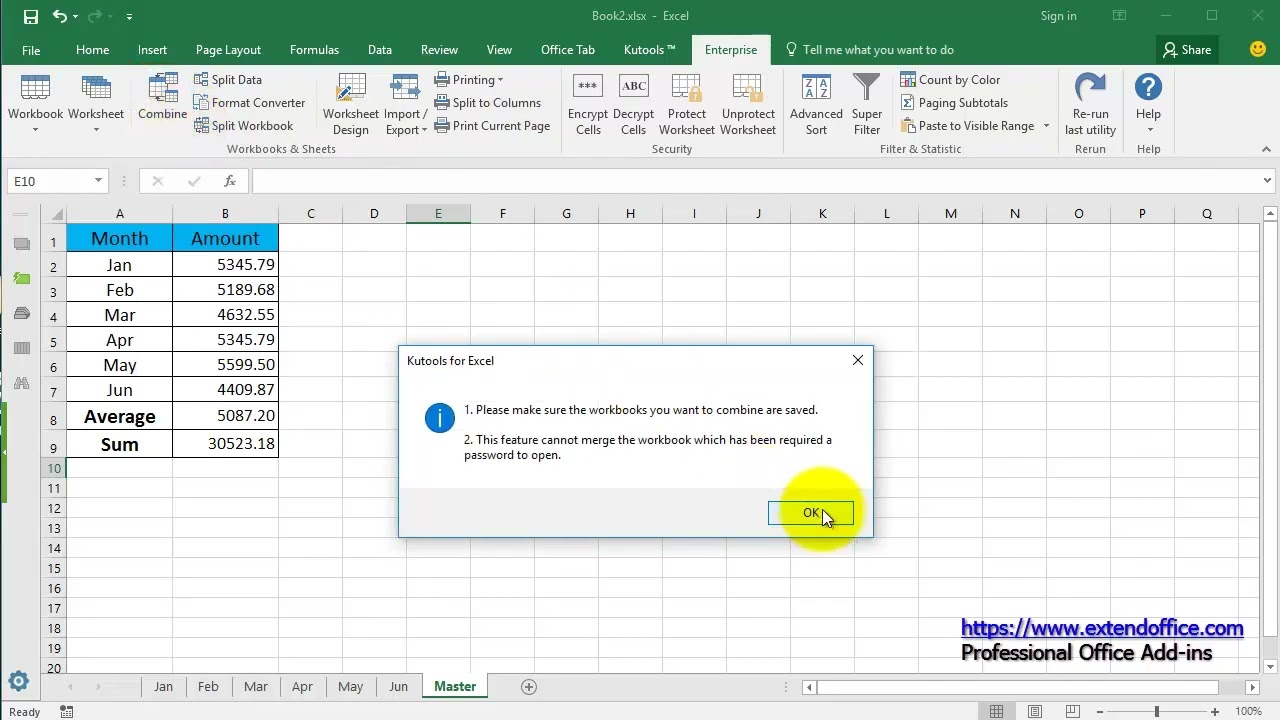Open Unprotect Worksheet utility
The height and width of the screenshot is (720, 1280).
tap(748, 104)
